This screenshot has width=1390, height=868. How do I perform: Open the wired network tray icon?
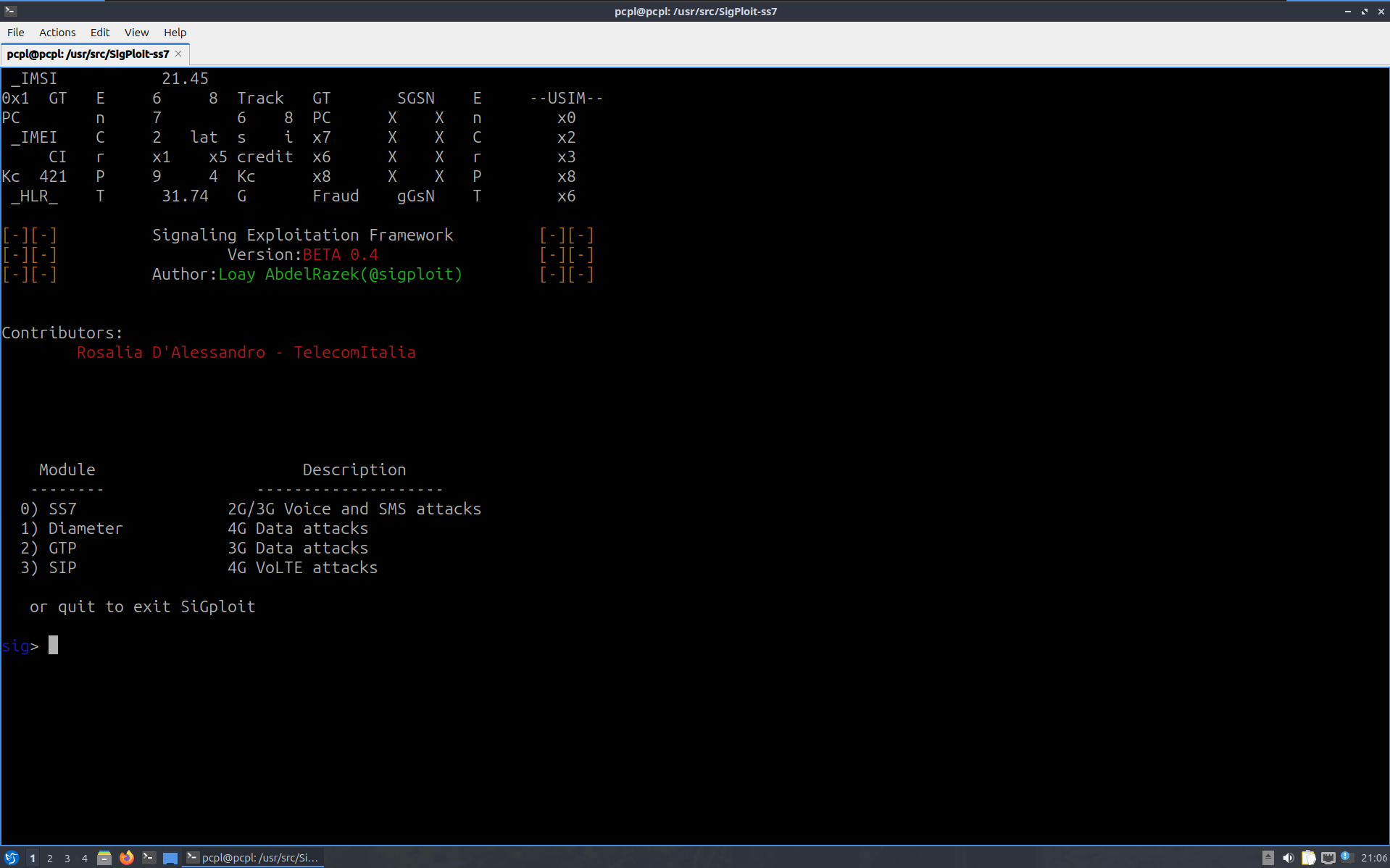point(1328,858)
